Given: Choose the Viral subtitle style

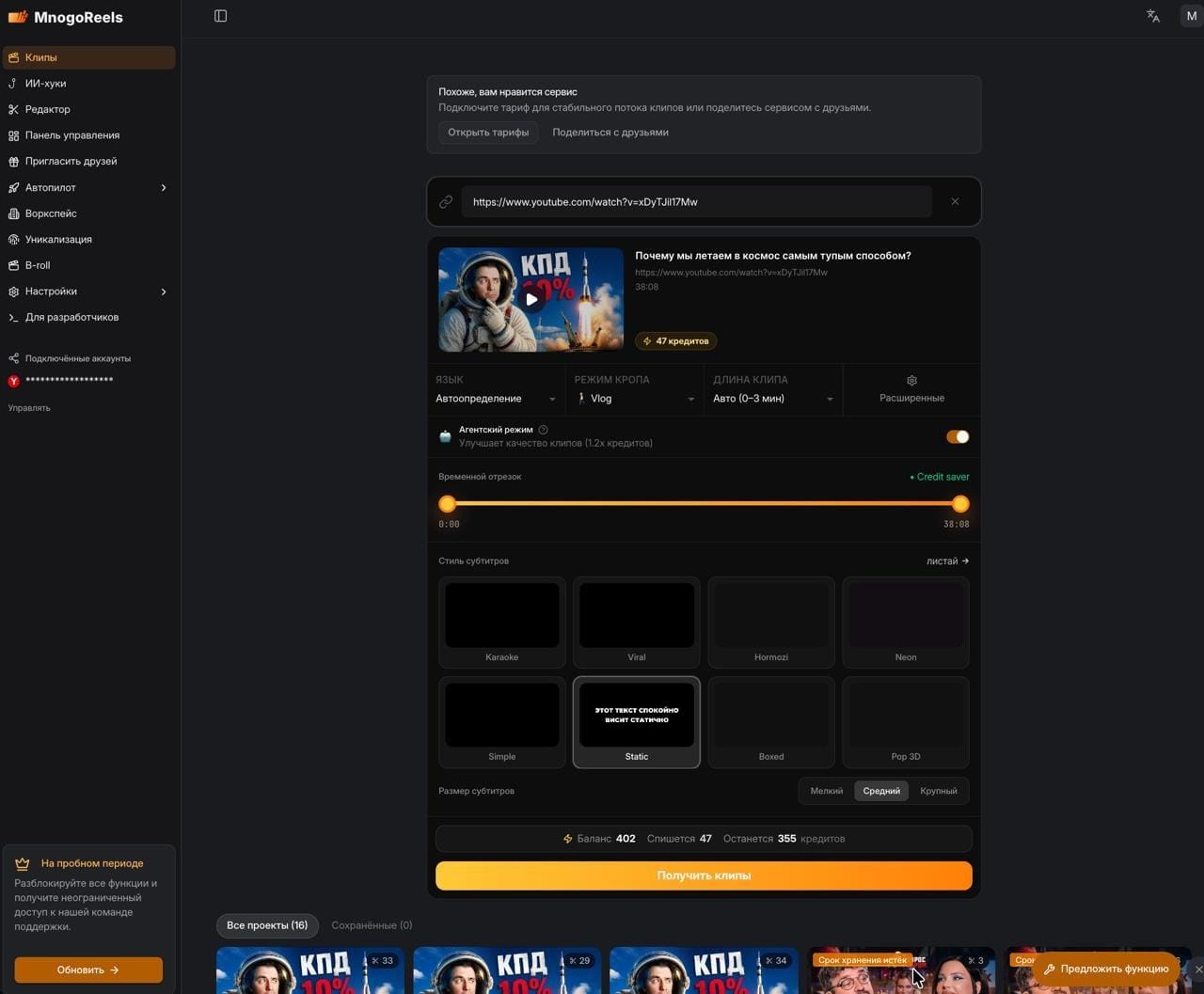Looking at the screenshot, I should (636, 623).
